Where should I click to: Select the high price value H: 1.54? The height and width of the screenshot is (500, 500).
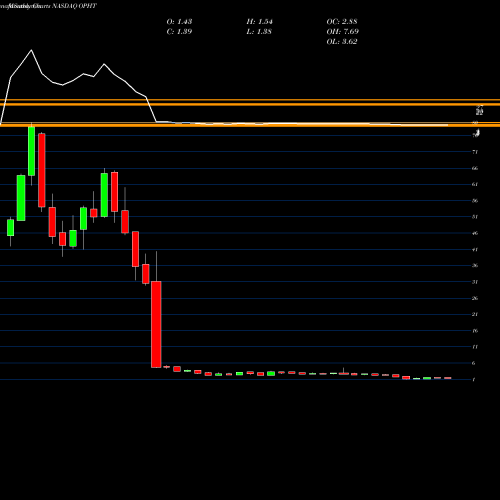pyautogui.click(x=260, y=22)
